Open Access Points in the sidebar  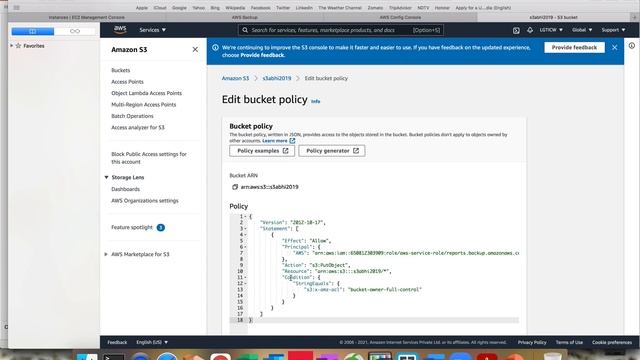coord(127,82)
